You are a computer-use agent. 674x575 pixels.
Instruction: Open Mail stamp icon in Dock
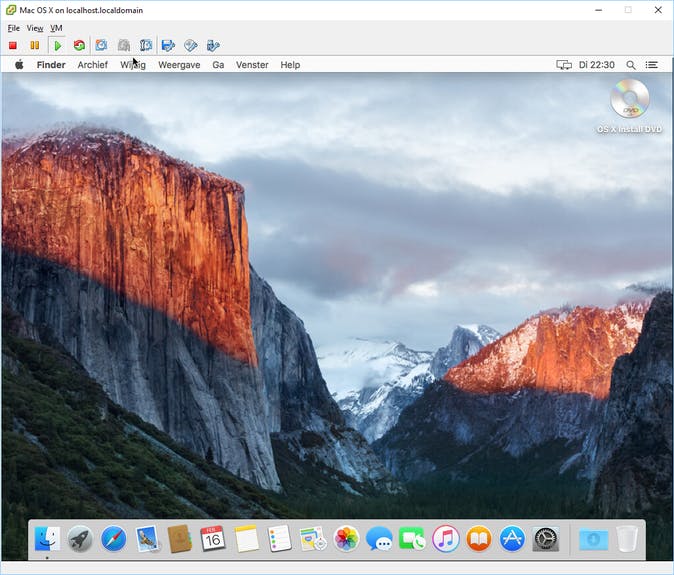147,539
